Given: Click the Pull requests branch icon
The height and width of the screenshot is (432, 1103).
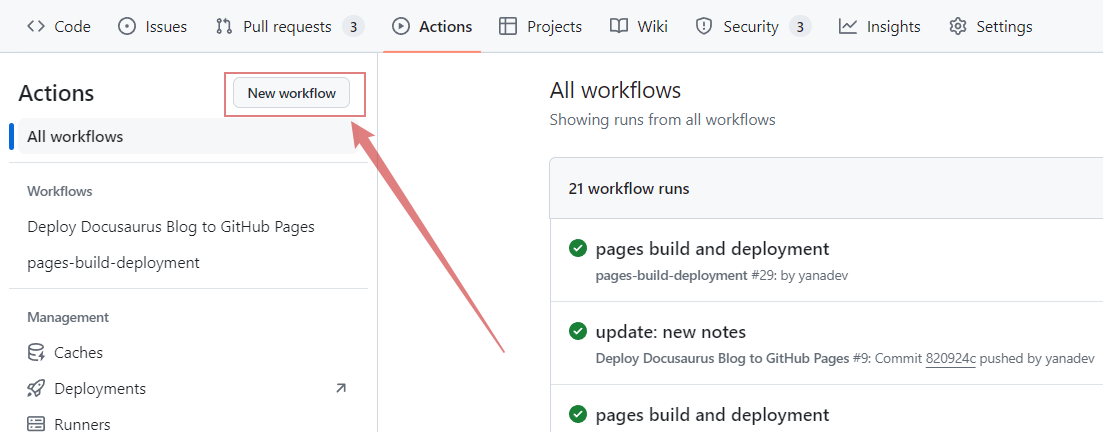Looking at the screenshot, I should 224,27.
